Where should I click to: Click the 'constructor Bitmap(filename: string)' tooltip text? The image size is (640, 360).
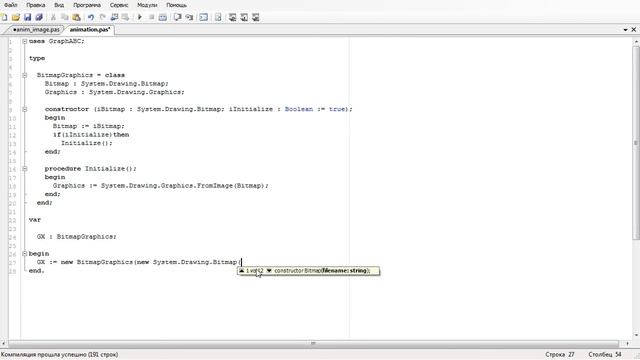[x=322, y=271]
